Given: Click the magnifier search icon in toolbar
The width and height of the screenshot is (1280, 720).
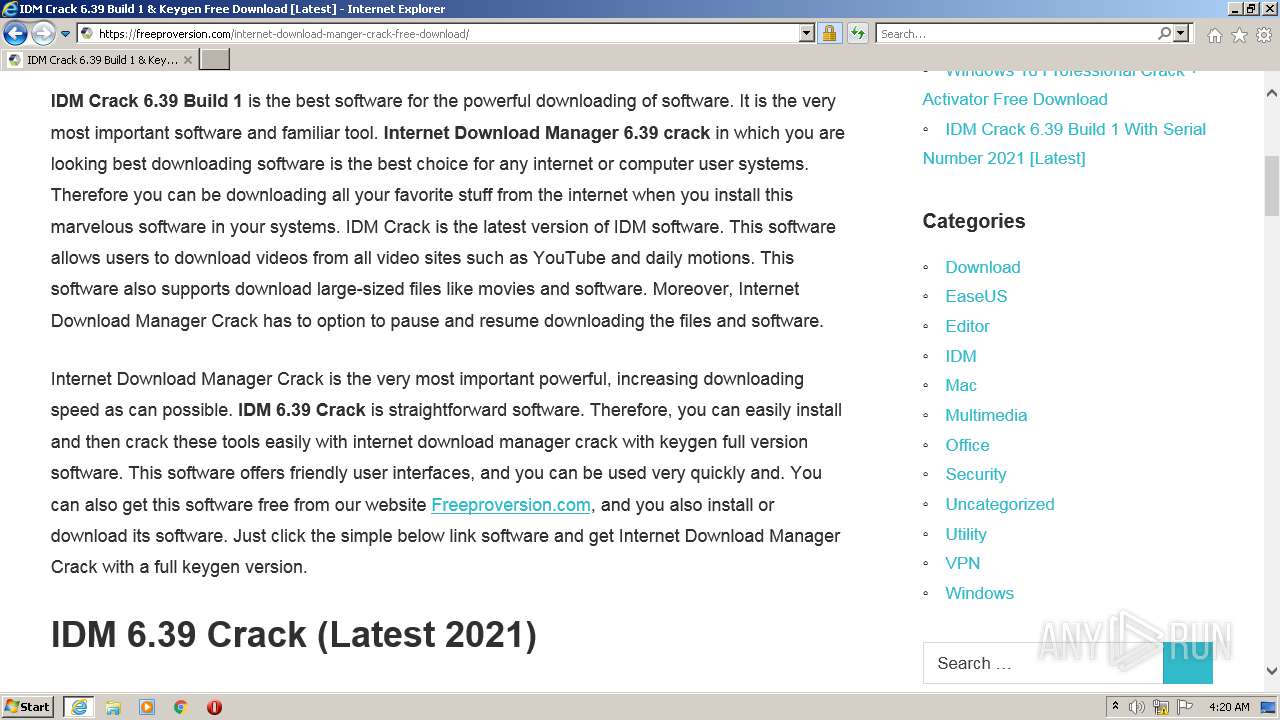Looking at the screenshot, I should 1164,33.
